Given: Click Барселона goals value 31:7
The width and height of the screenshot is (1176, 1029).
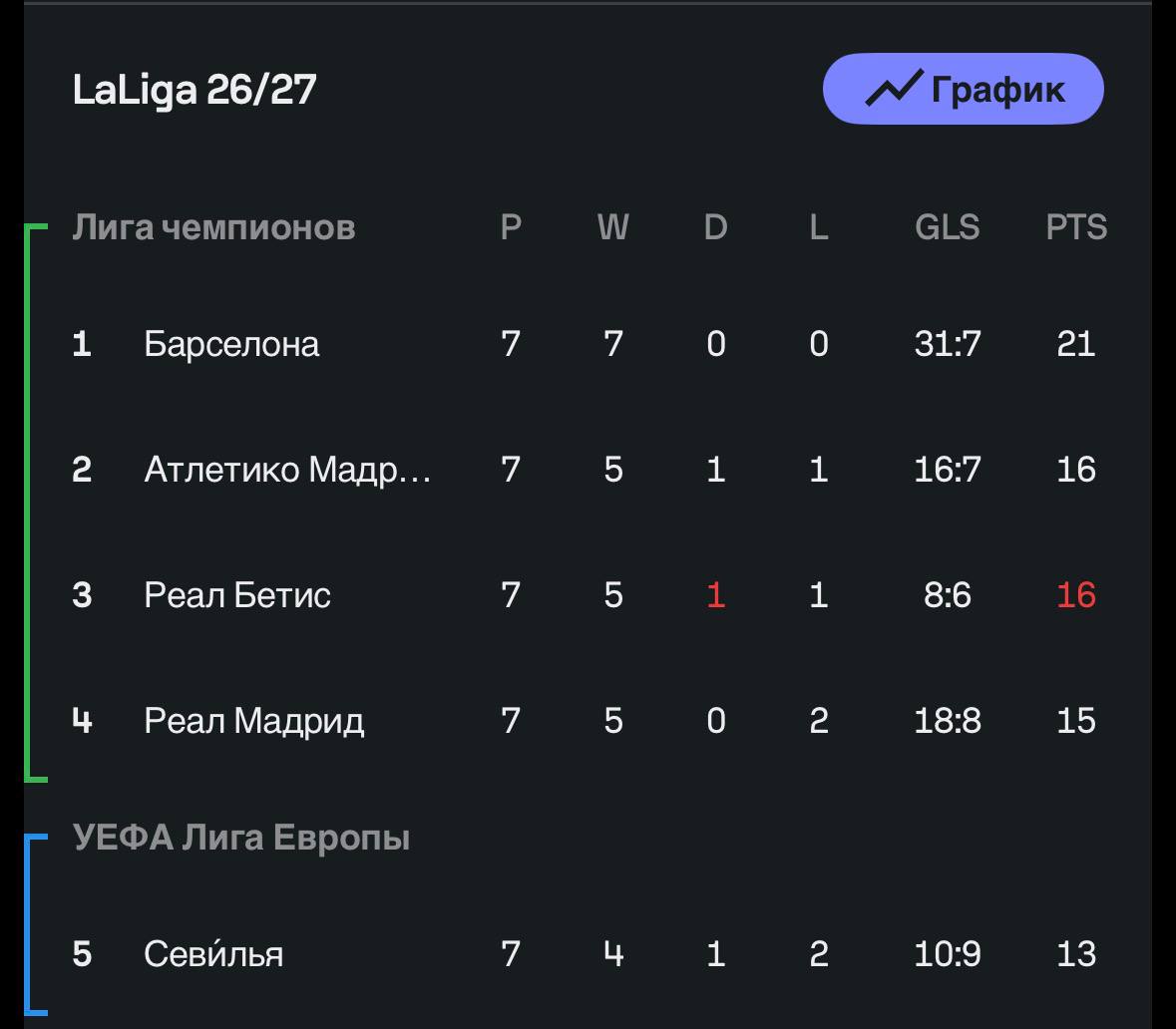Looking at the screenshot, I should [x=948, y=344].
